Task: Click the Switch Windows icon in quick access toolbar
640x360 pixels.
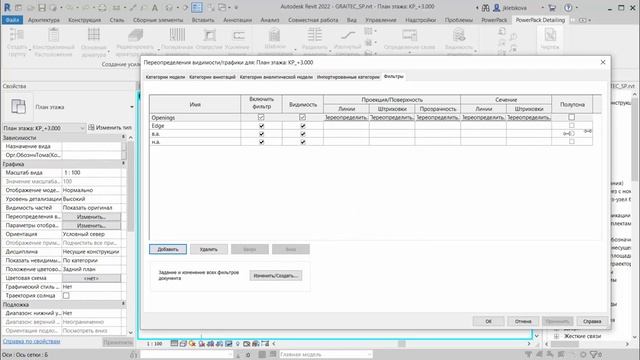Action: coord(222,7)
